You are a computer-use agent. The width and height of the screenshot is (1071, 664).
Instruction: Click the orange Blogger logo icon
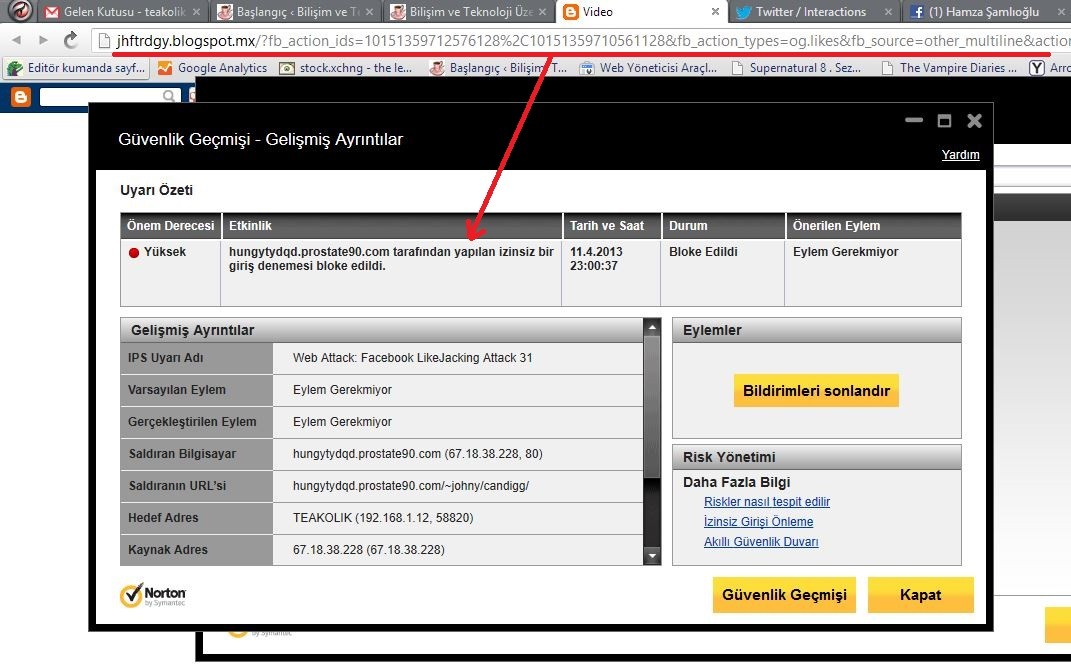[21, 97]
